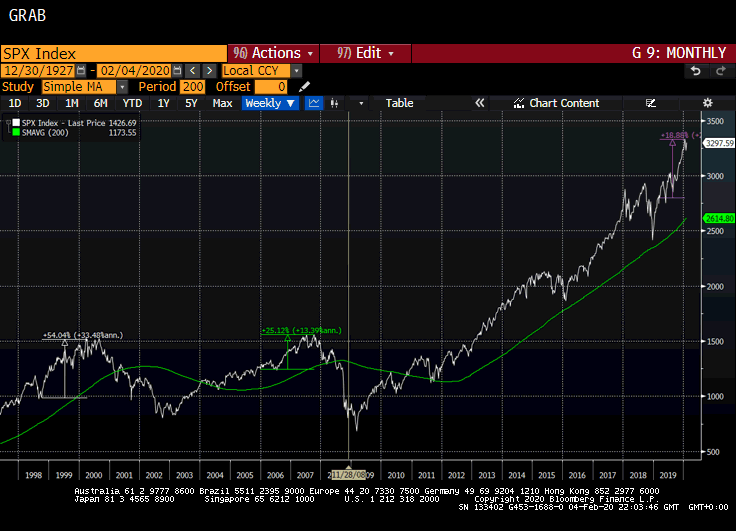Select the 1Y range tab
The height and width of the screenshot is (531, 736).
coord(163,103)
